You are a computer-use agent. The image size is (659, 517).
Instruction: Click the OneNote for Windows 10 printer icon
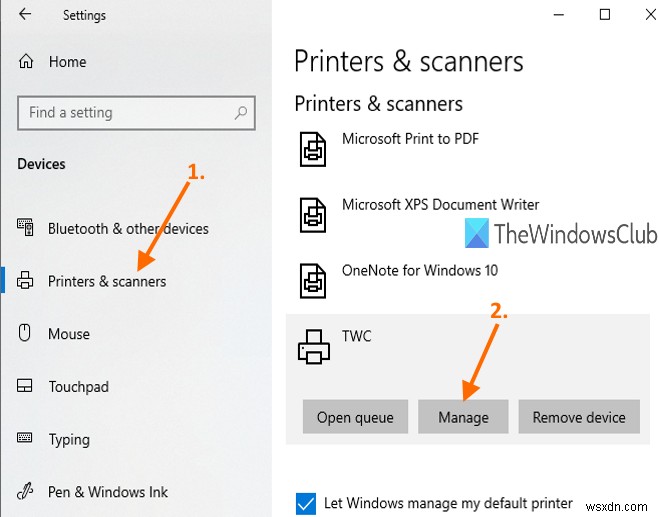click(x=313, y=281)
